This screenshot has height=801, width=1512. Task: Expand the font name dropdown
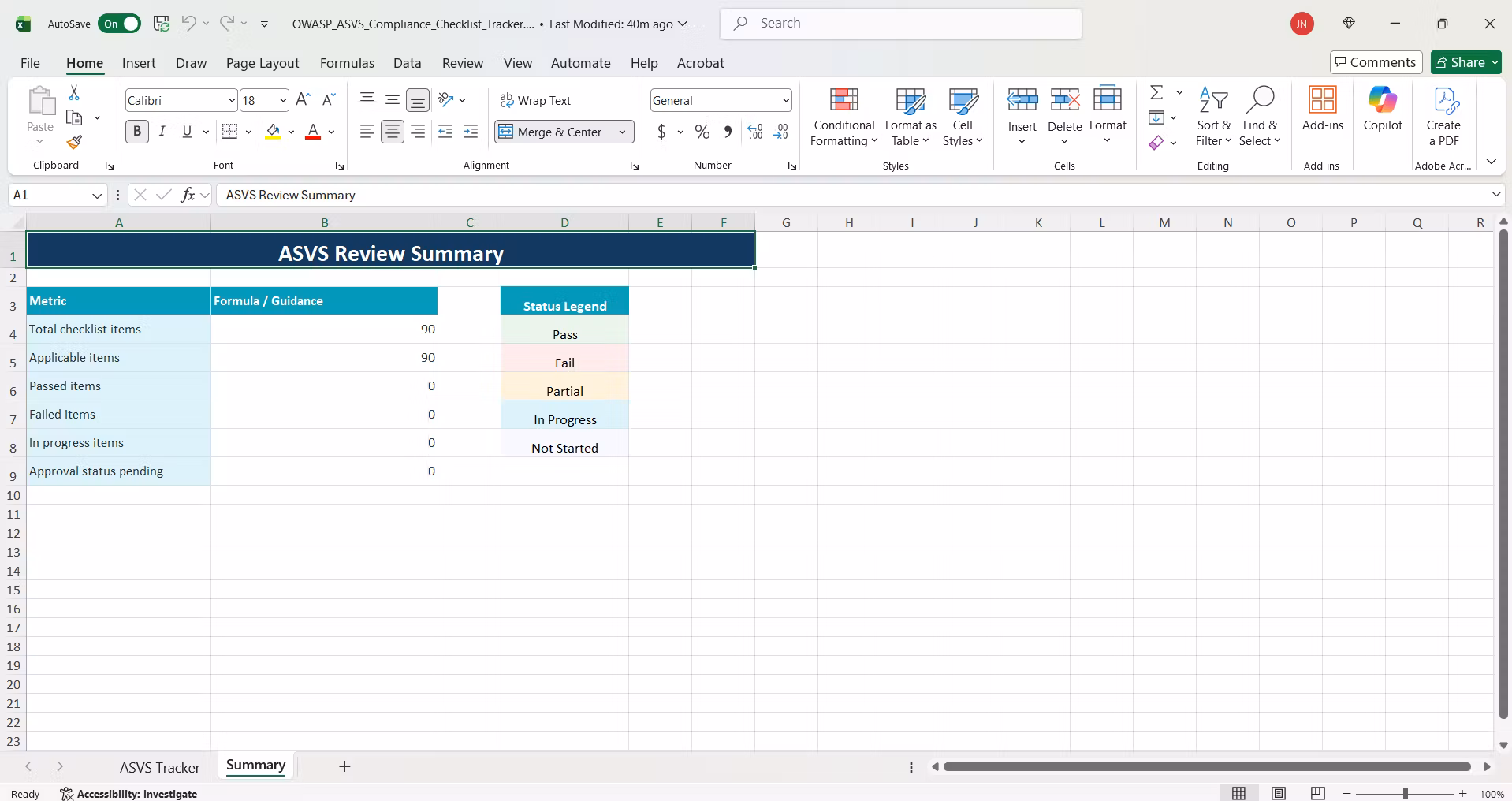coord(232,100)
